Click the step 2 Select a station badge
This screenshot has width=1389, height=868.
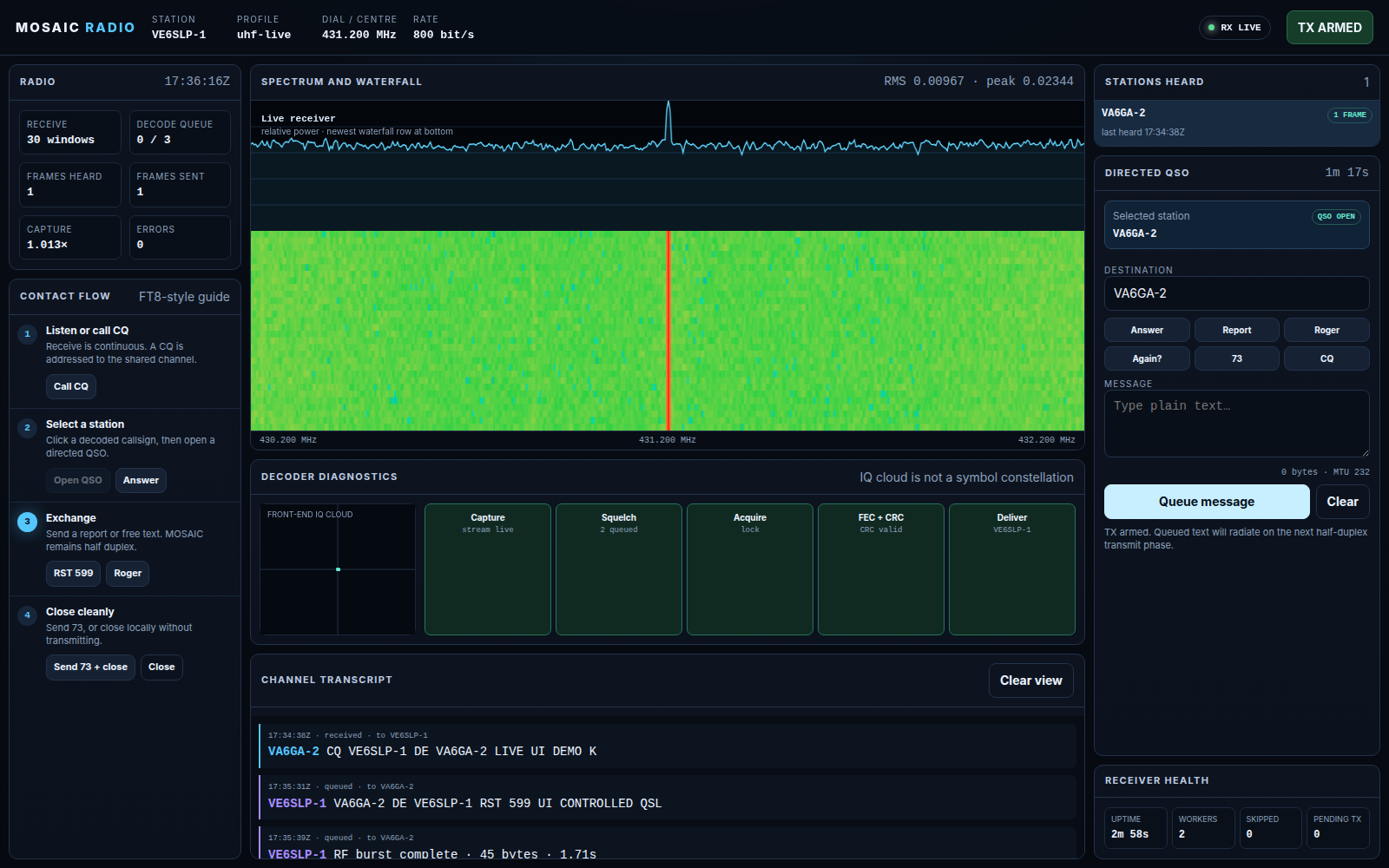(x=27, y=427)
